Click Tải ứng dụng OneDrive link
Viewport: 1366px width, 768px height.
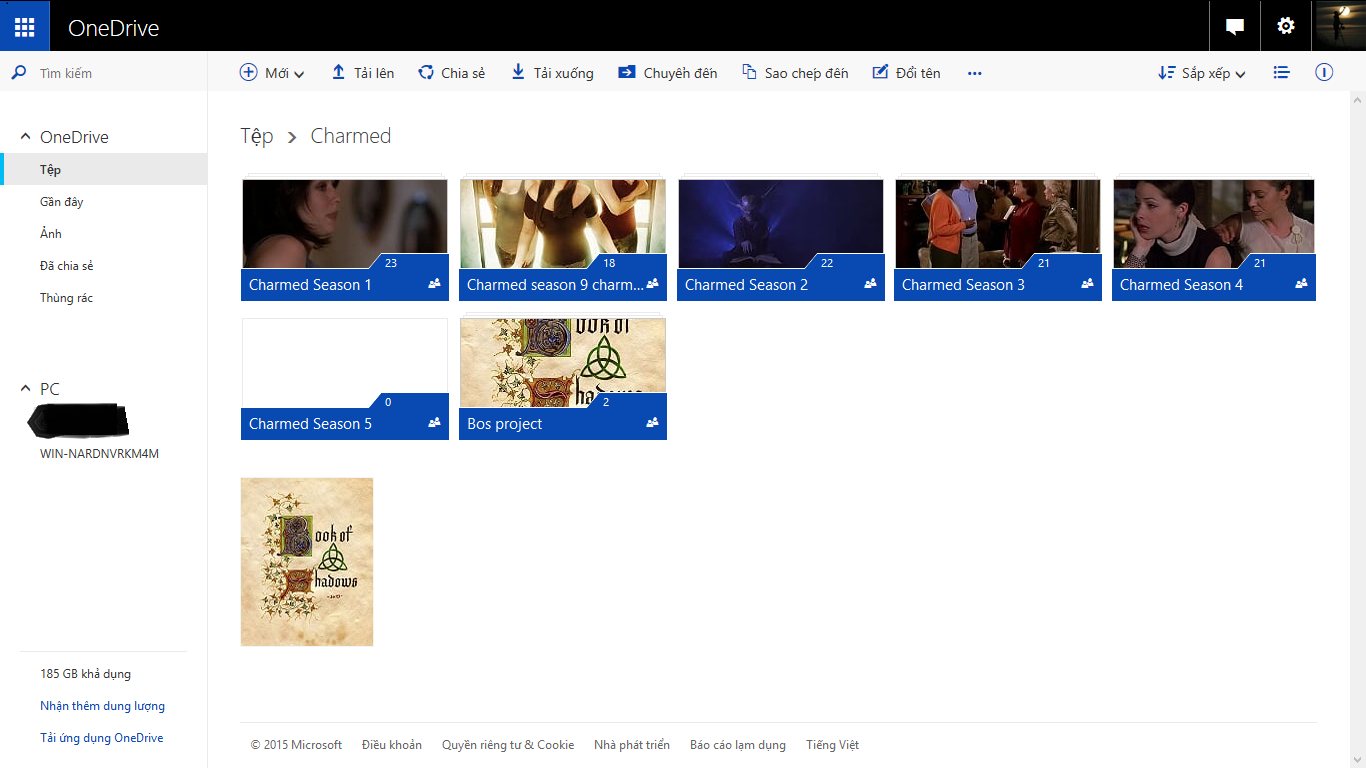(x=101, y=738)
